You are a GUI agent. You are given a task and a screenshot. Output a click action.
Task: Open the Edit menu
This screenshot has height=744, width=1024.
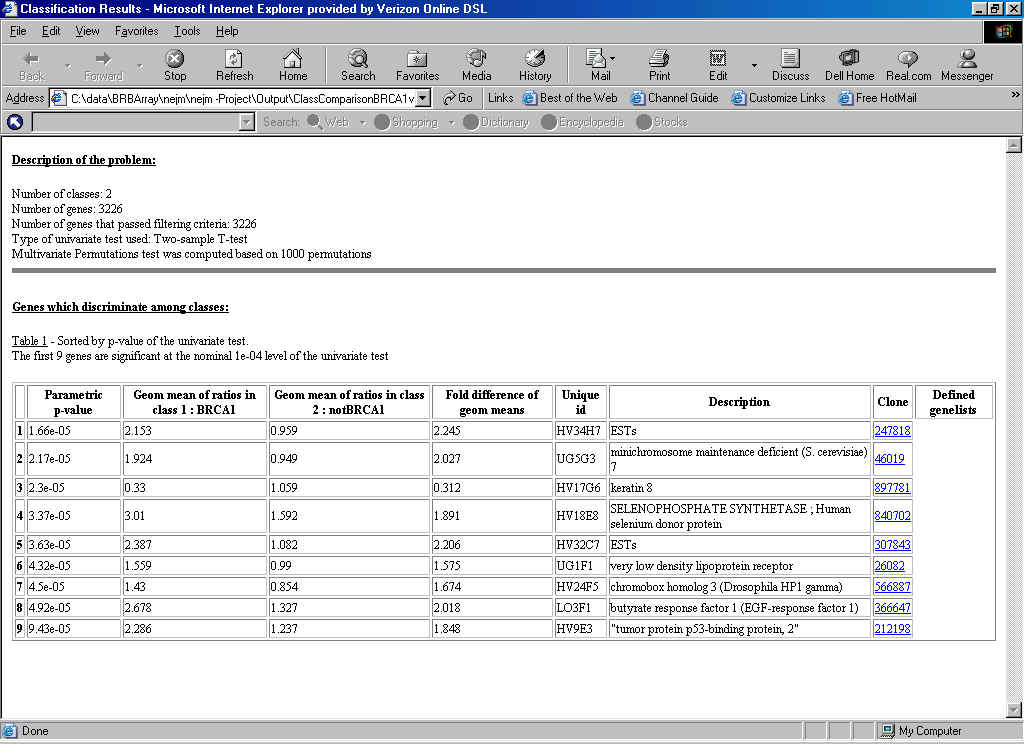[x=51, y=31]
